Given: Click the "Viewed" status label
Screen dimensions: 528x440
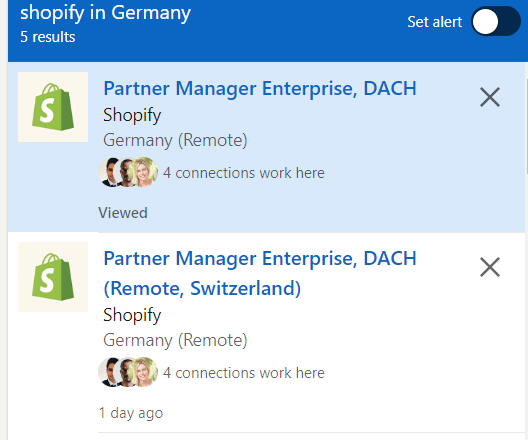Looking at the screenshot, I should [123, 213].
